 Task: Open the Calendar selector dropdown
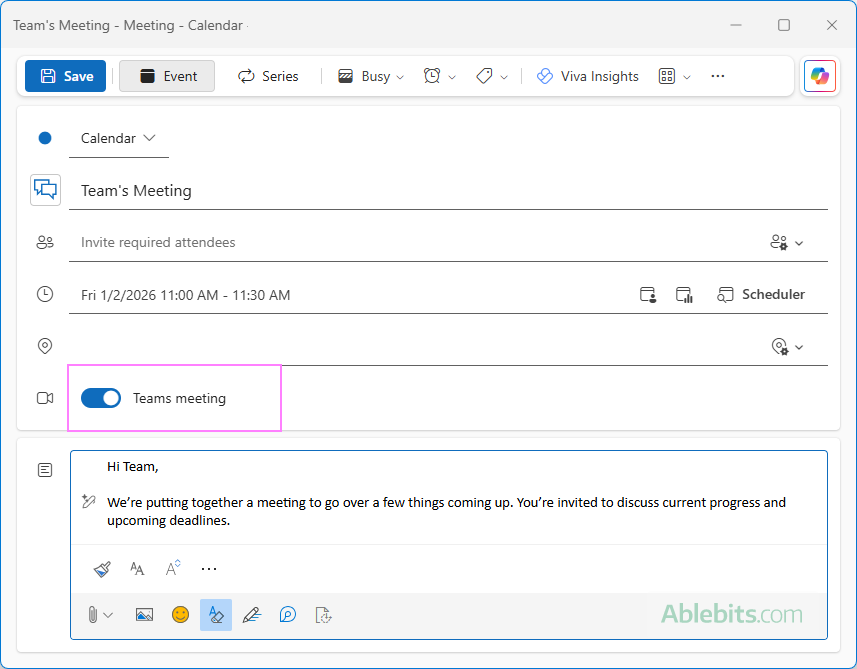coord(119,138)
